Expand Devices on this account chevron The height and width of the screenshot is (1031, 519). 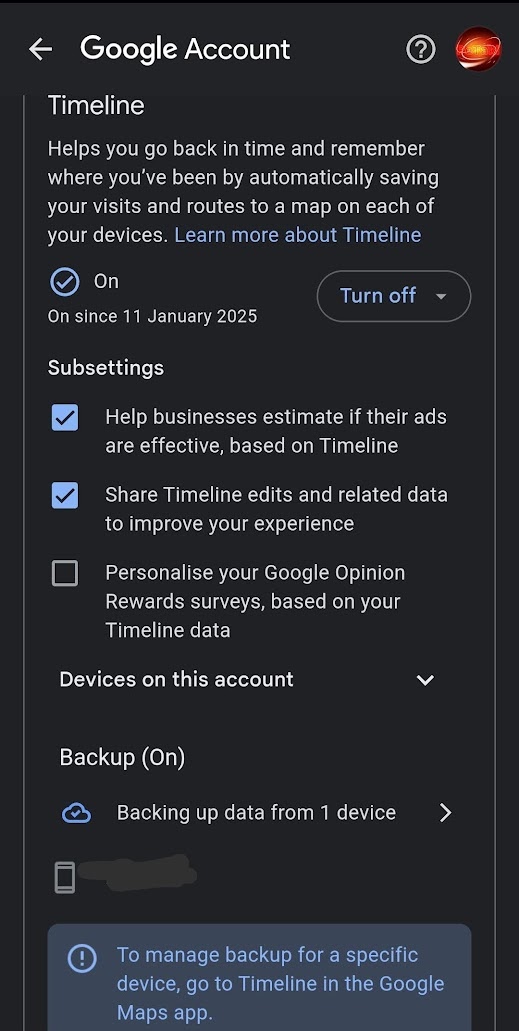pyautogui.click(x=426, y=680)
